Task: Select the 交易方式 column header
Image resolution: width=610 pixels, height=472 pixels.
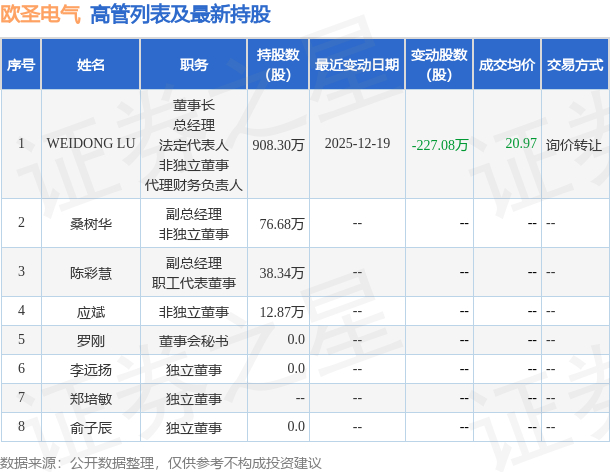Action: point(575,65)
